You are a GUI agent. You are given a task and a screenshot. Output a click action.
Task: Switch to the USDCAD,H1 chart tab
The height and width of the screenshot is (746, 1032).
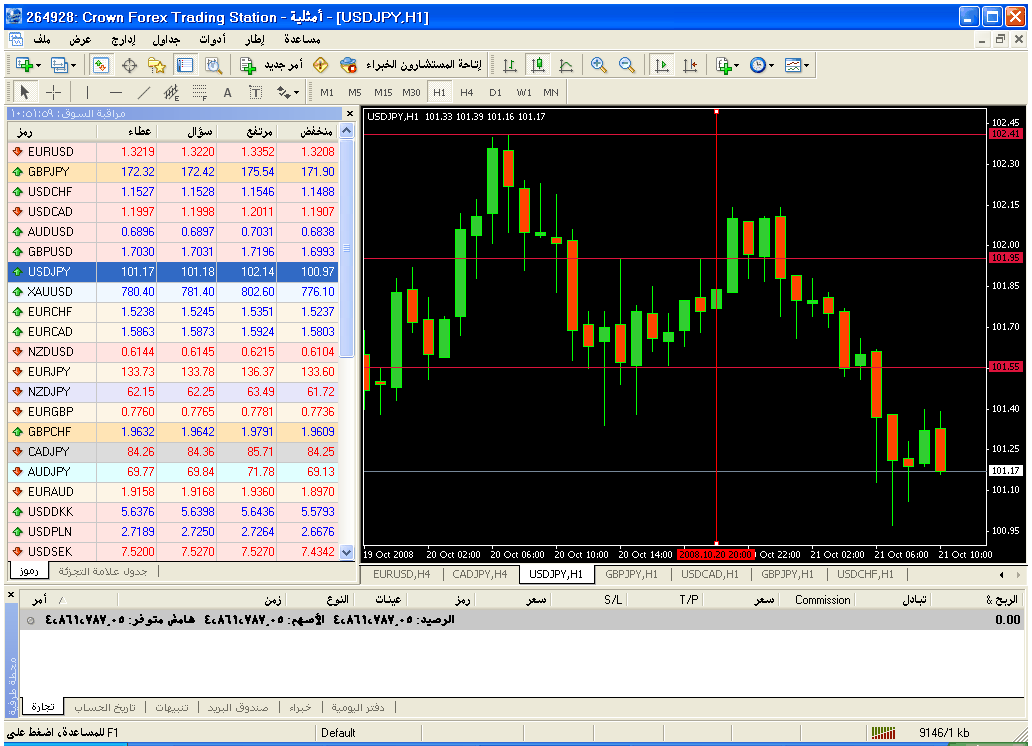tap(709, 574)
